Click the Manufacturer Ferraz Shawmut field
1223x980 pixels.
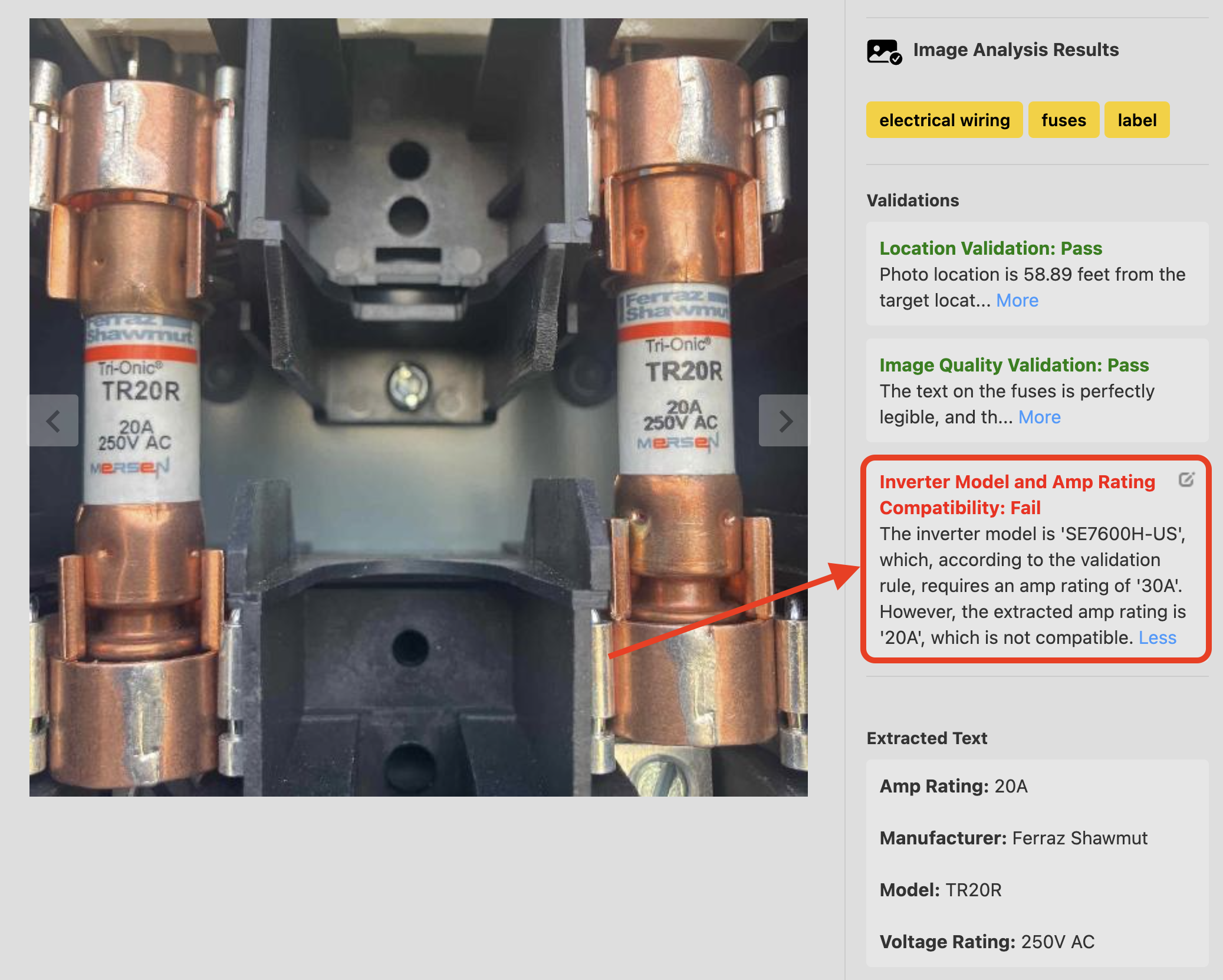(1013, 838)
